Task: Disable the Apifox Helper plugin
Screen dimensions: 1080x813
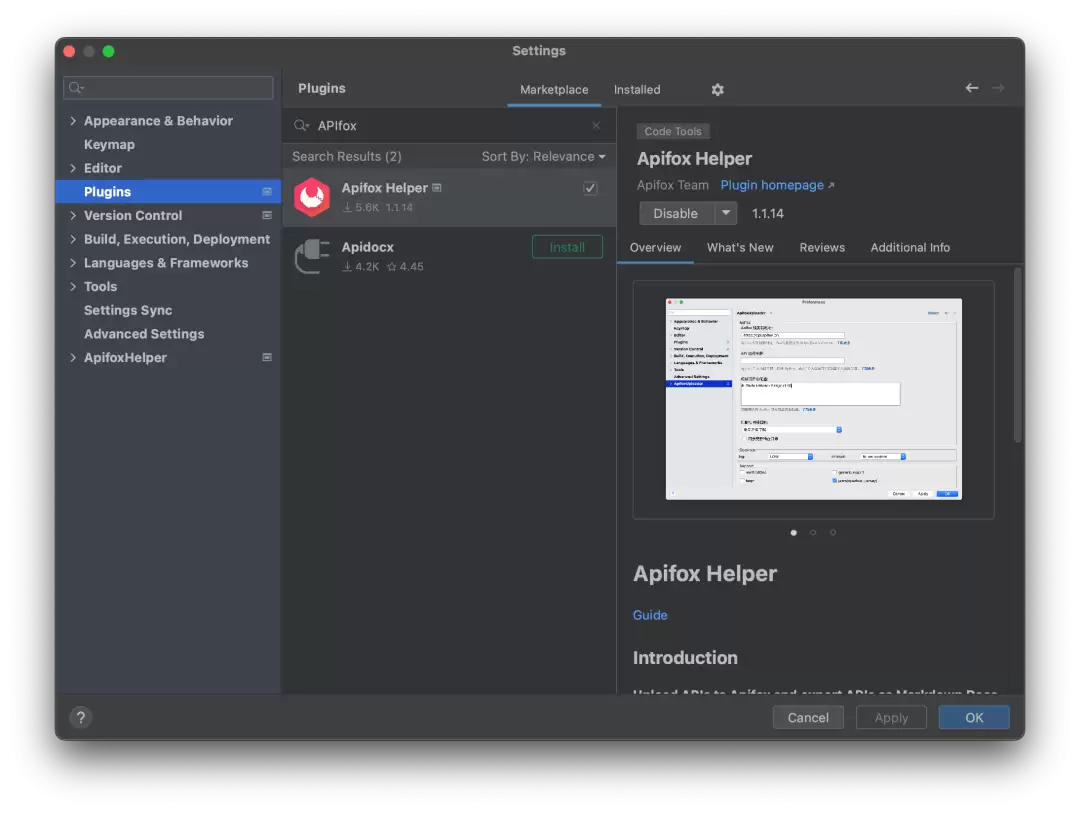Action: [676, 214]
